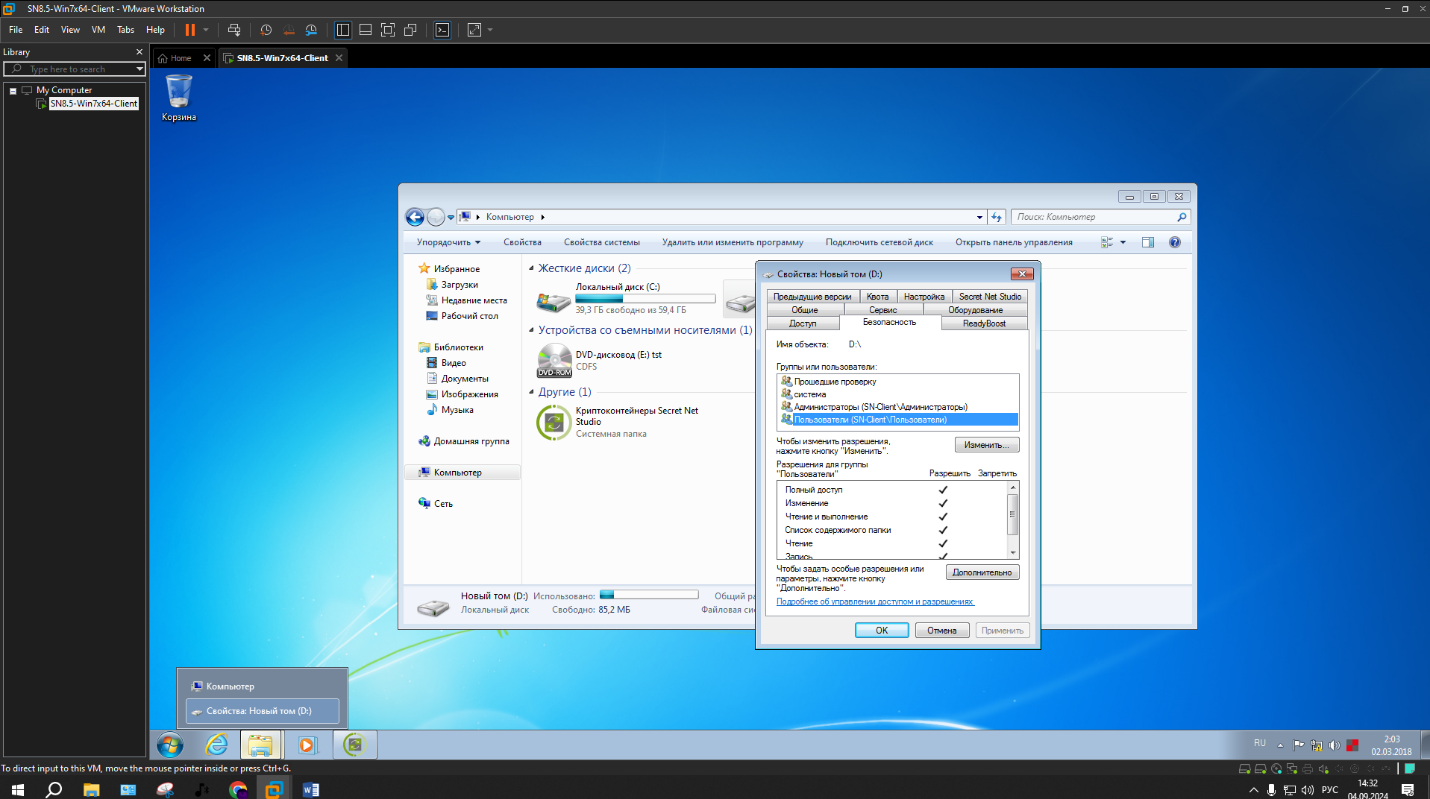Screen dimensions: 1430x799
Task: Click the Send Ctrl+Alt+Del toolbar icon
Action: (234, 30)
